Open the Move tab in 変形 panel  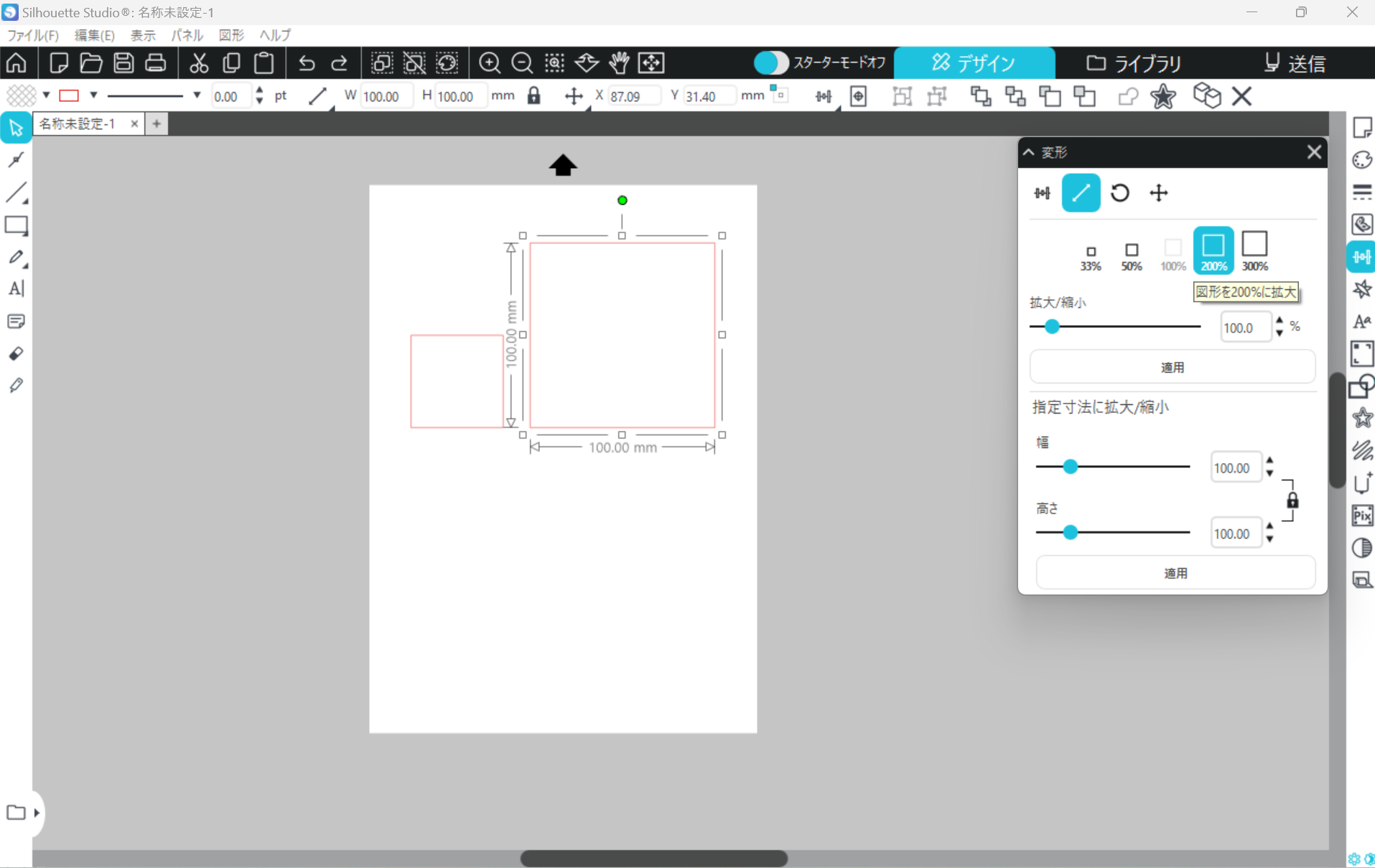pyautogui.click(x=1159, y=192)
